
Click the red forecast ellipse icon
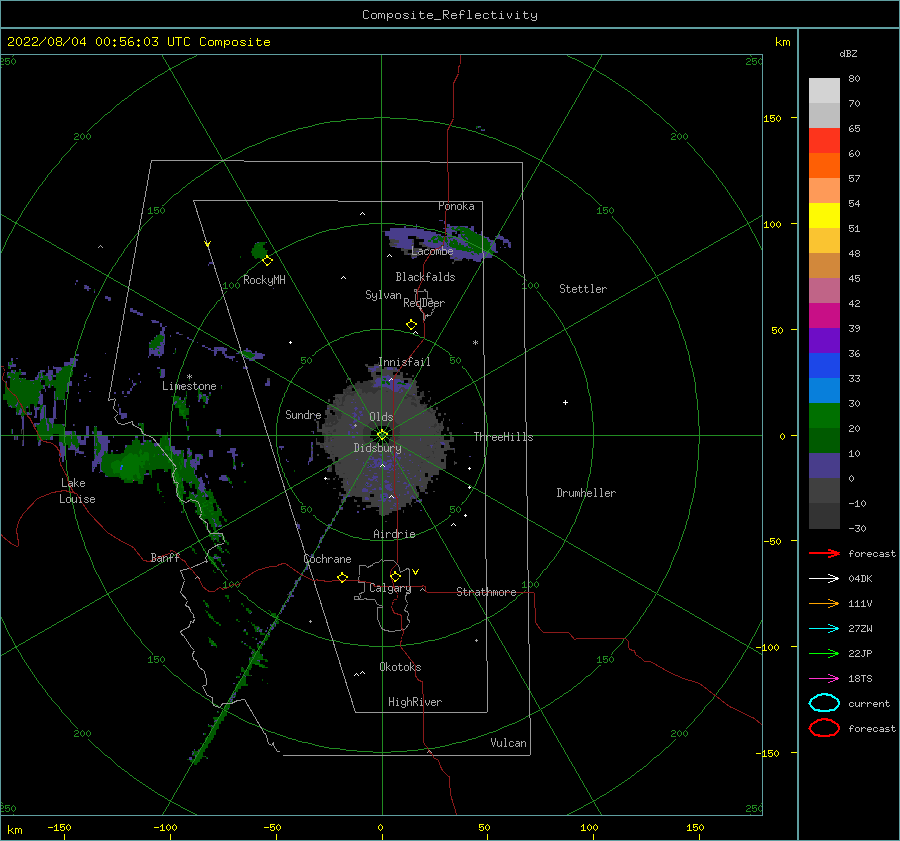[x=824, y=728]
